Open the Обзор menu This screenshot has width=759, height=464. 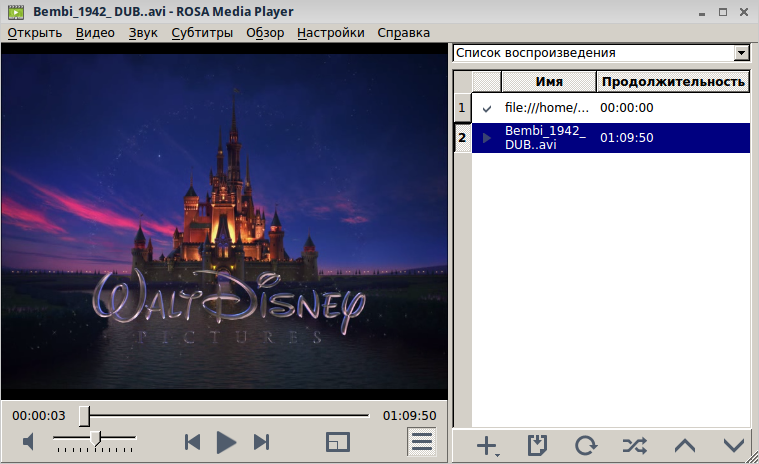265,33
